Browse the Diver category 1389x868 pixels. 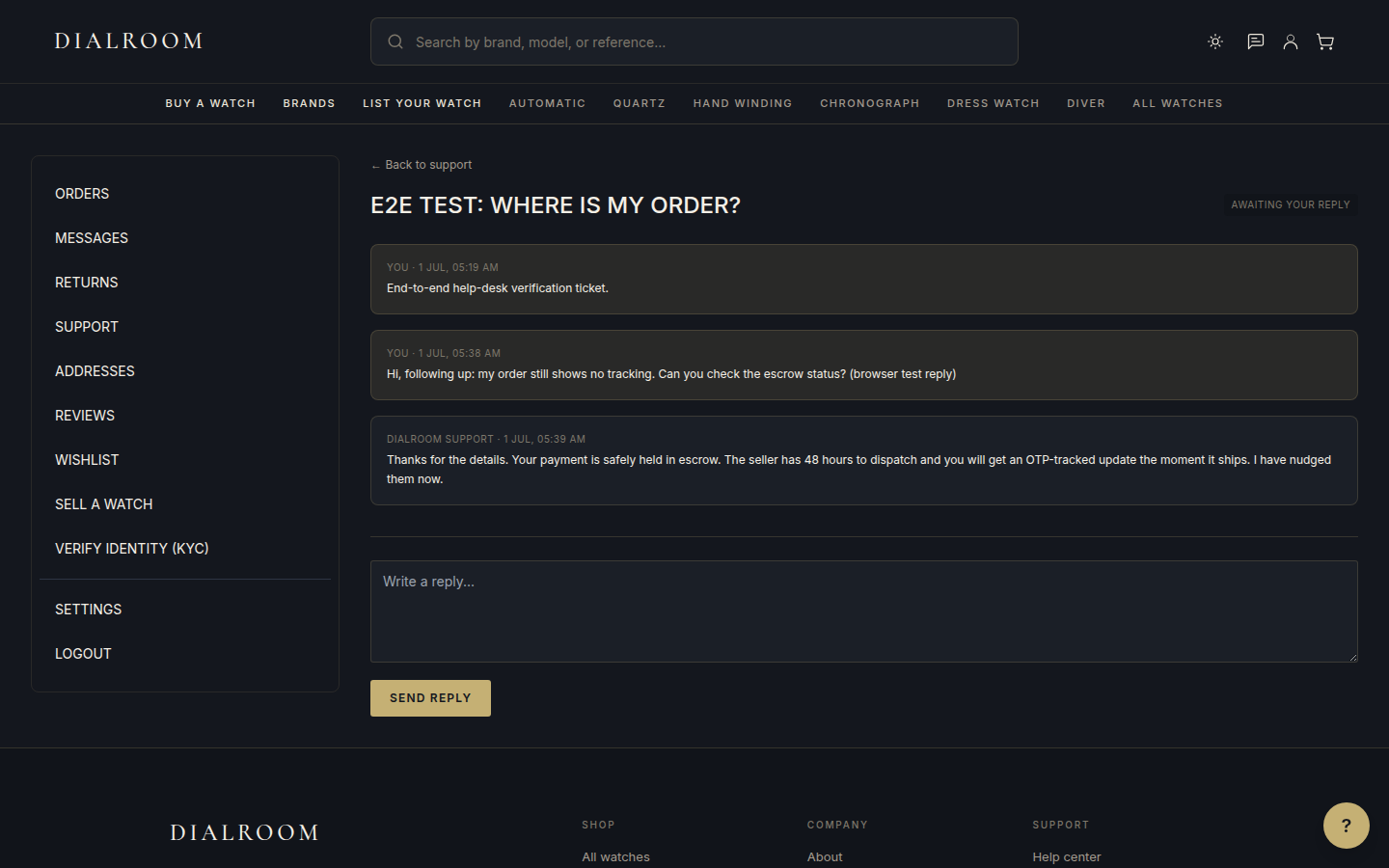click(x=1086, y=103)
